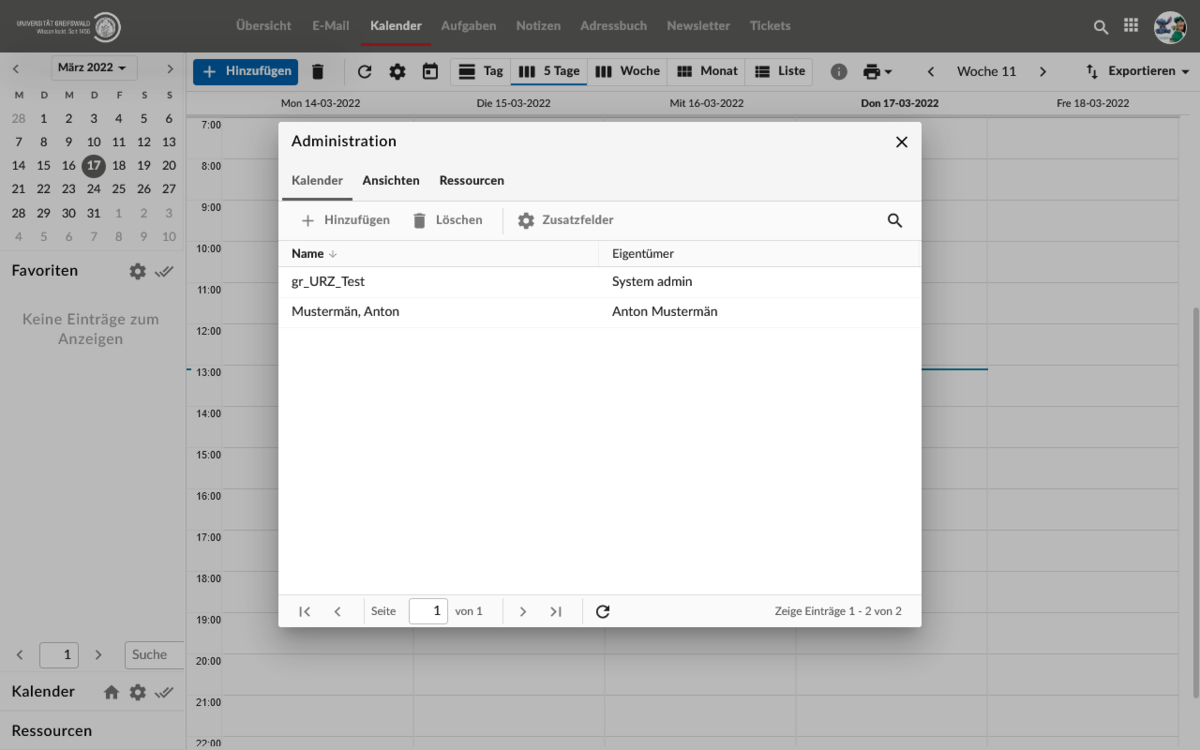
Task: Open the apps grid icon in header
Action: (x=1131, y=26)
